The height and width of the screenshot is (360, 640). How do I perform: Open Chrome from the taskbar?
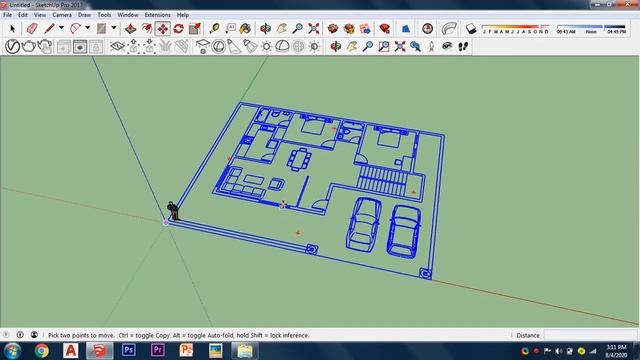[42, 351]
